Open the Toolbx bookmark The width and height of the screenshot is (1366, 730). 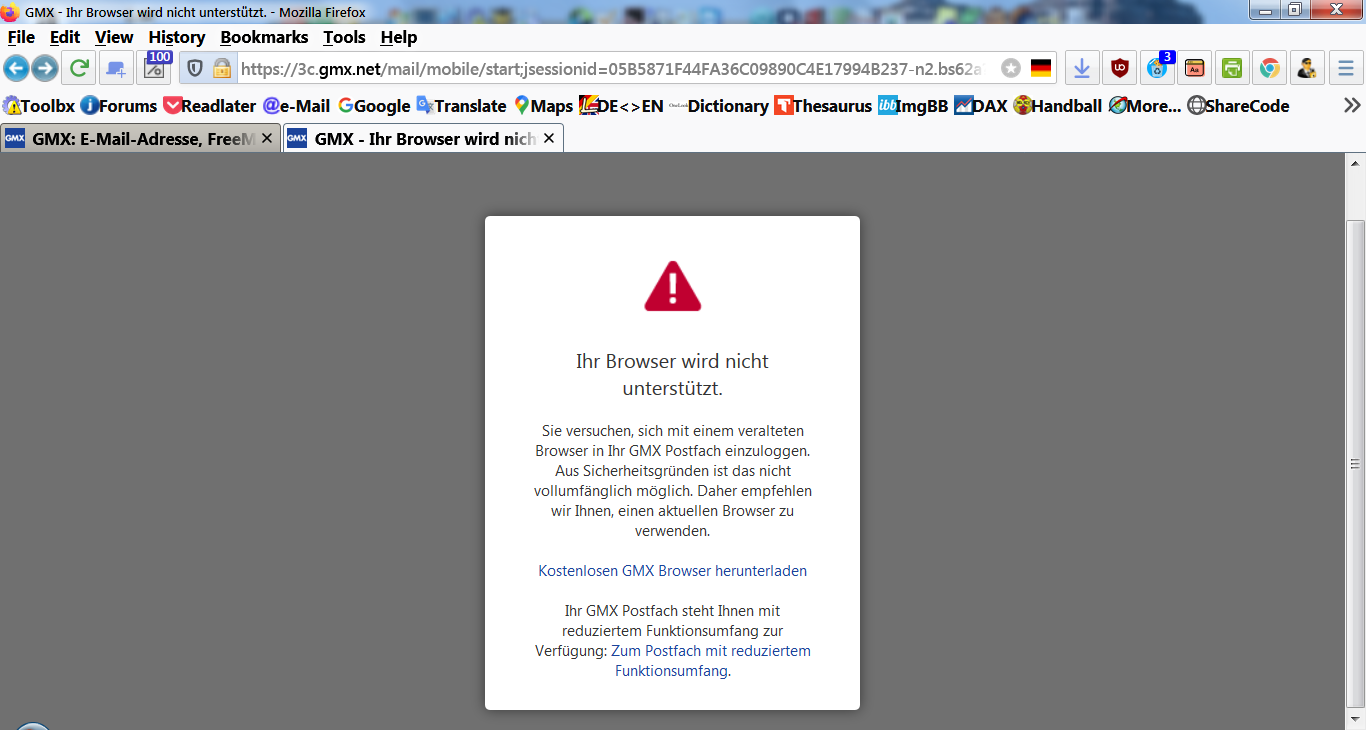(39, 106)
